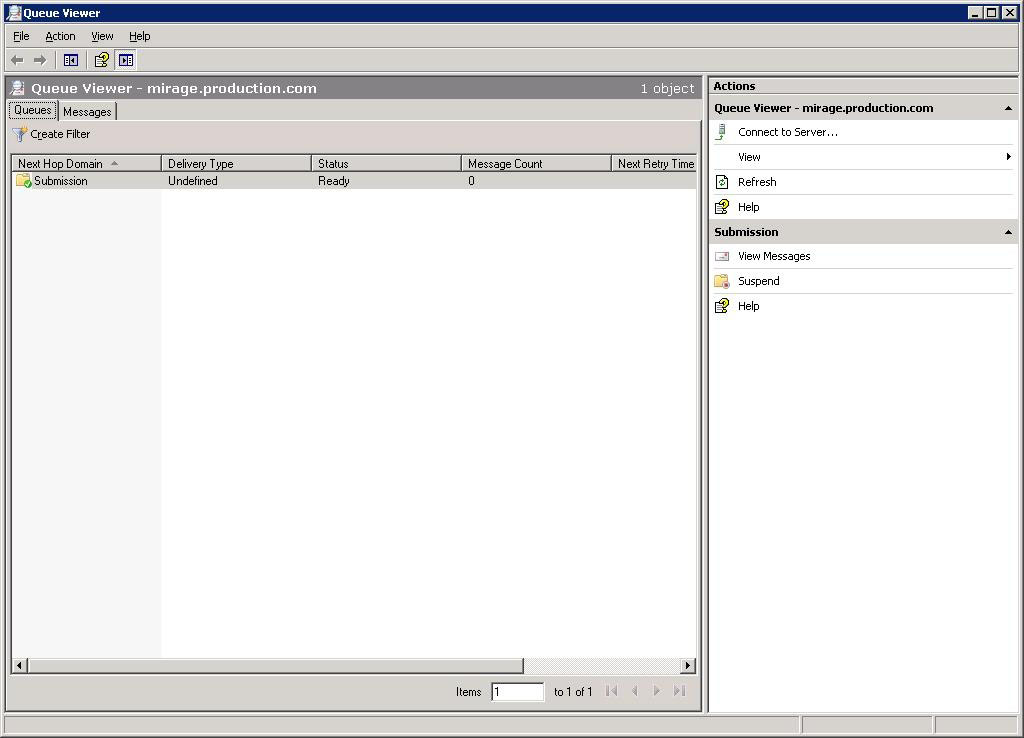Viewport: 1024px width, 738px height.
Task: Click Help text under Submission section
Action: click(x=748, y=306)
